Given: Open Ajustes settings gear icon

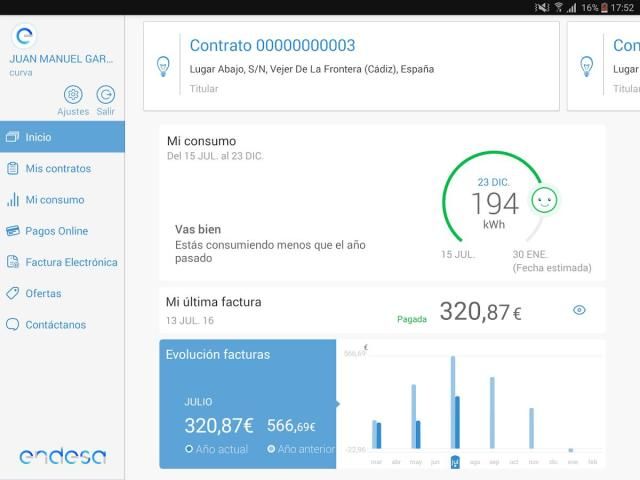Looking at the screenshot, I should click(73, 95).
